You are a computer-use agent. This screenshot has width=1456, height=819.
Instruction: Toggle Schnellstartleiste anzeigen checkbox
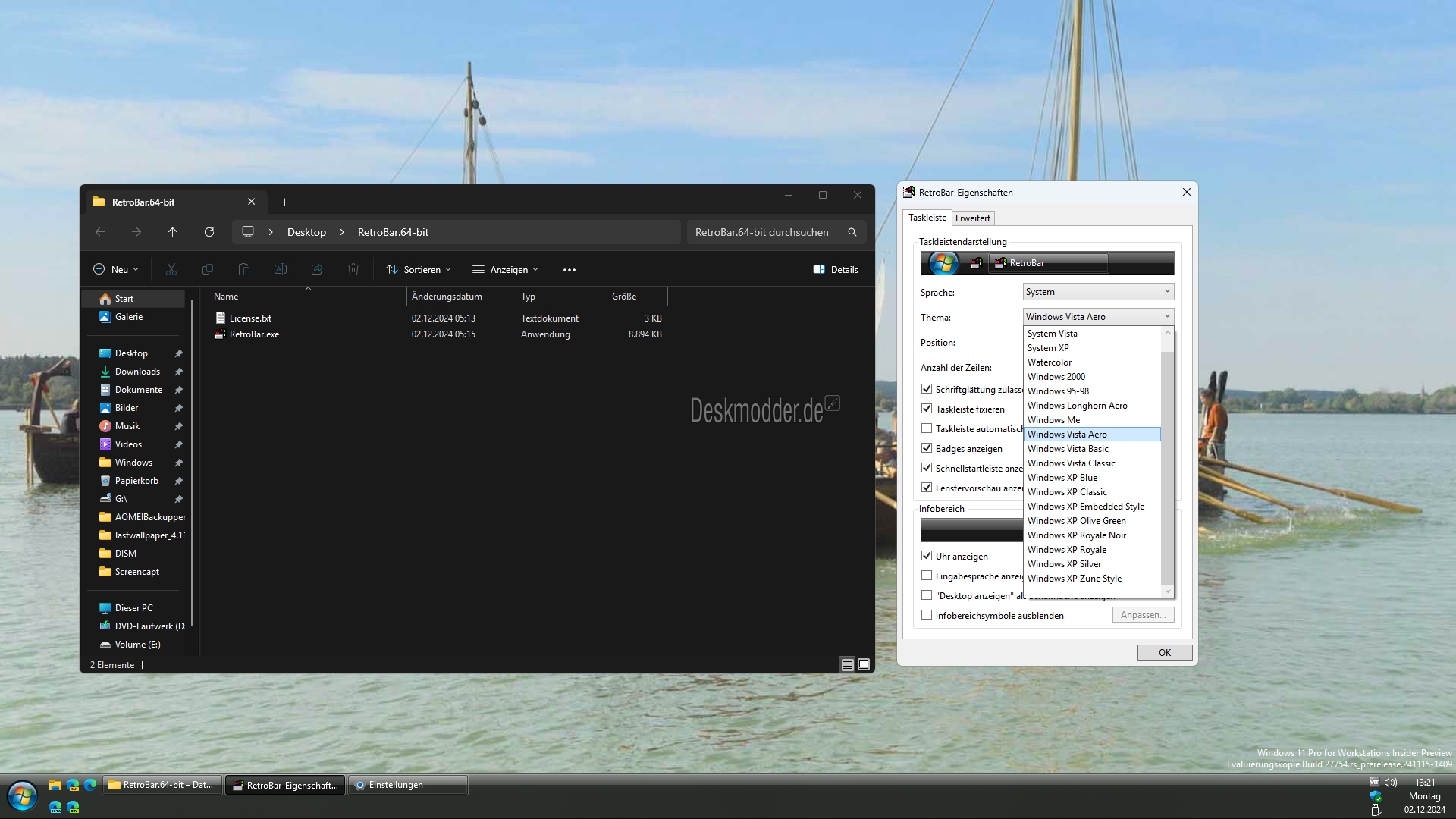tap(927, 468)
